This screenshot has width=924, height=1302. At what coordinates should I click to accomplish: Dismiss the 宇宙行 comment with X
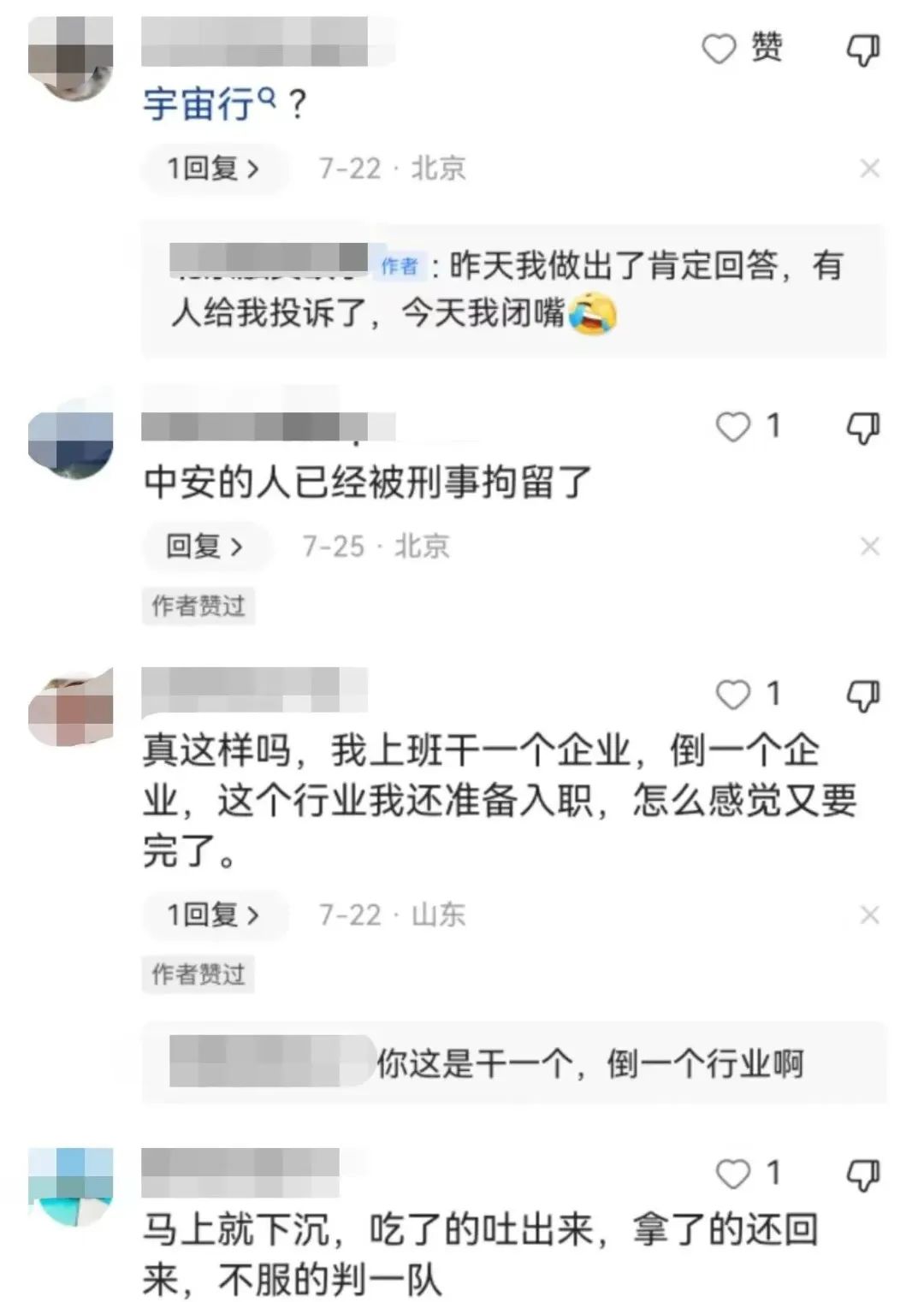(870, 169)
